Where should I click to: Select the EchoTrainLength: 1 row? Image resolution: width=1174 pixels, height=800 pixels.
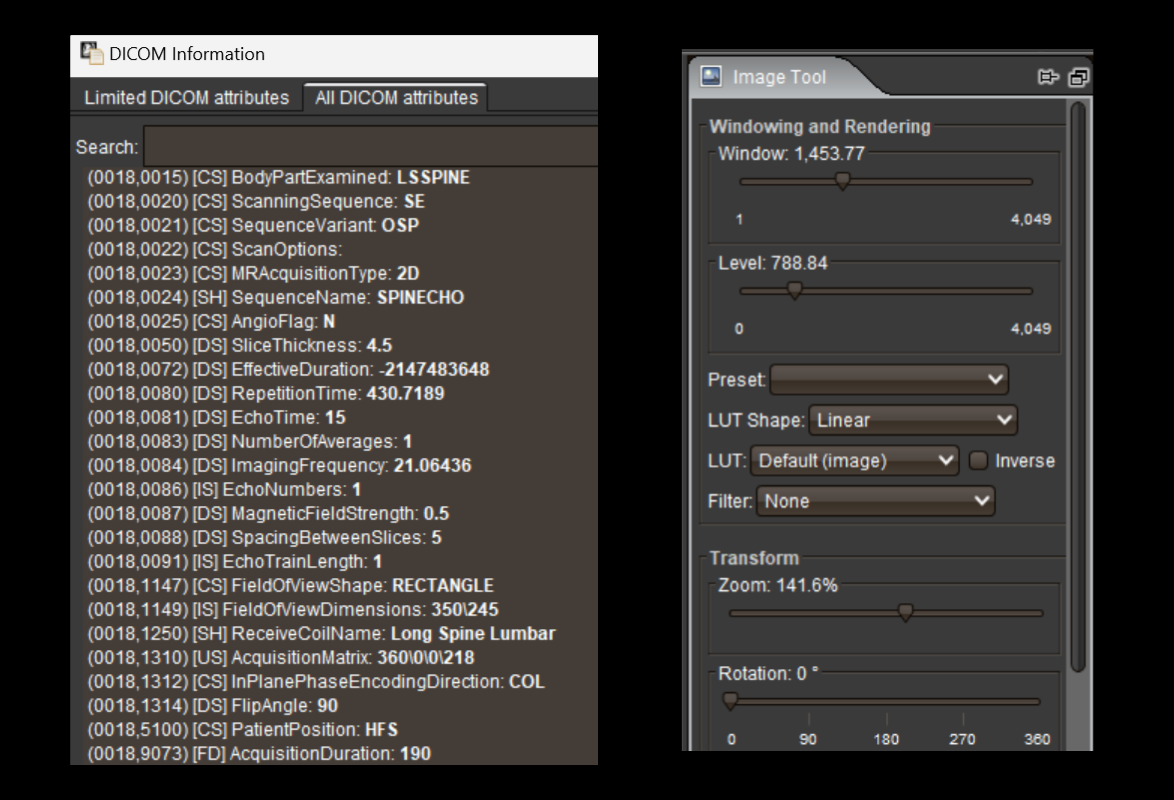click(234, 561)
